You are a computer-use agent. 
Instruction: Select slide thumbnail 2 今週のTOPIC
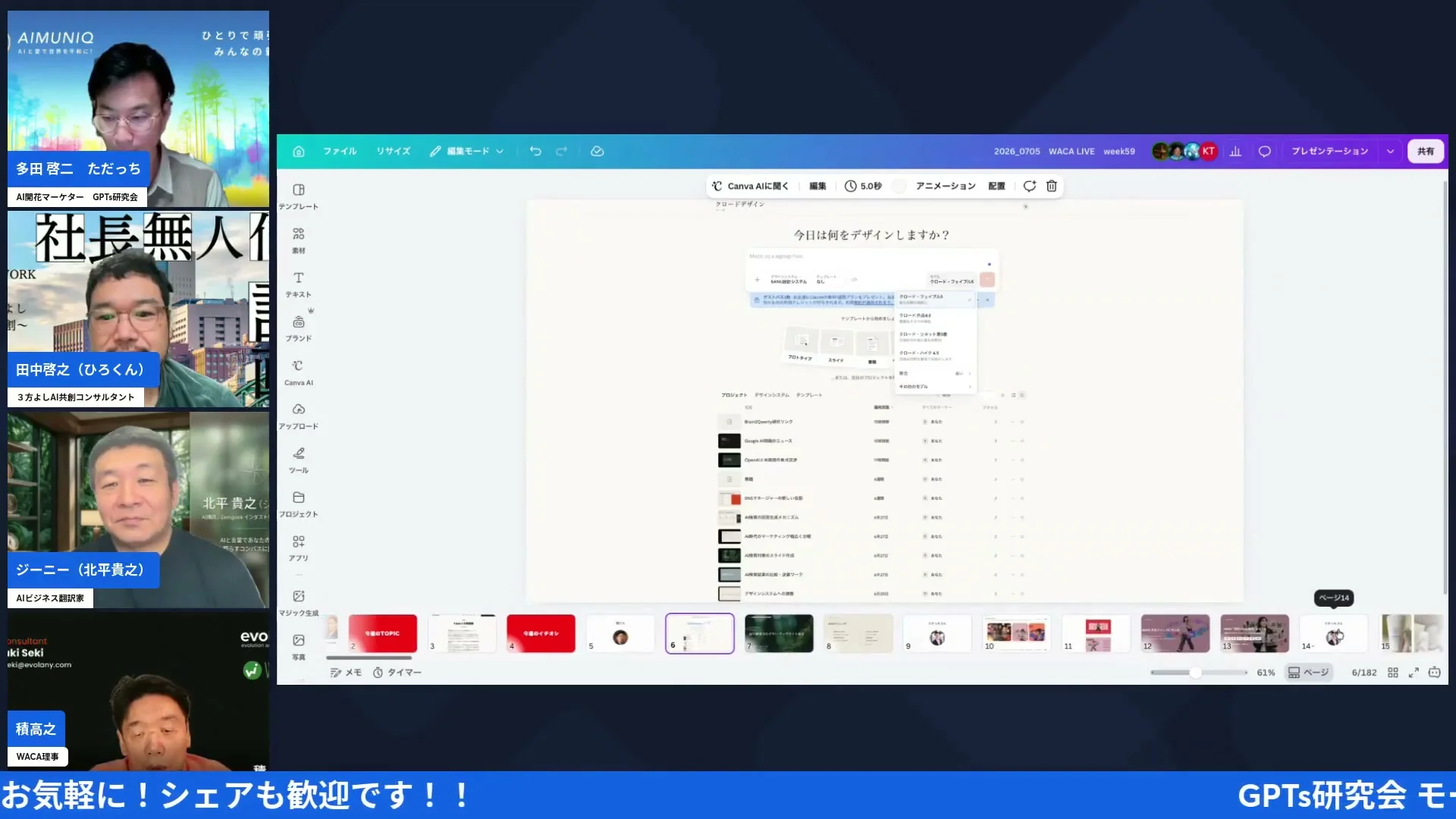click(383, 633)
